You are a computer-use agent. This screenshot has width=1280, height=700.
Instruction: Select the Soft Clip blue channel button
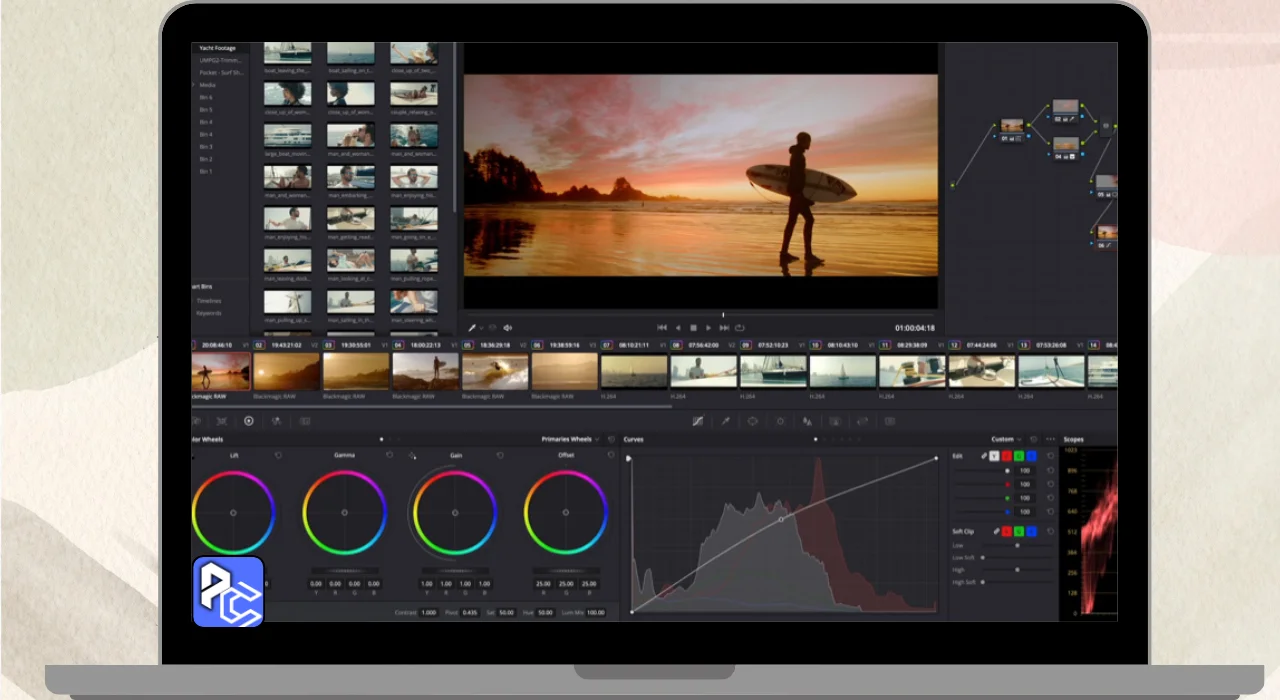(x=1031, y=531)
